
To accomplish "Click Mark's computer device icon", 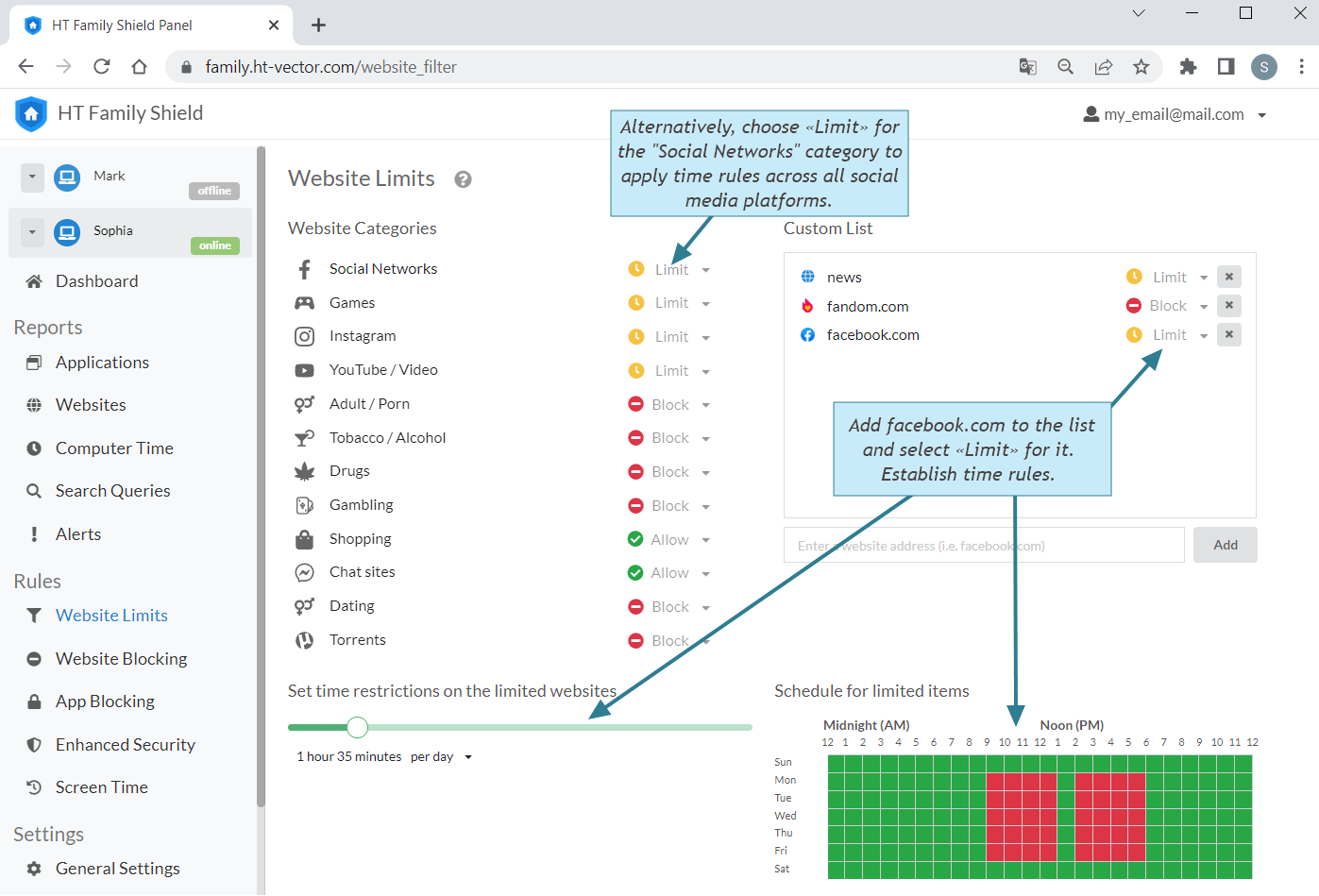I will [67, 178].
